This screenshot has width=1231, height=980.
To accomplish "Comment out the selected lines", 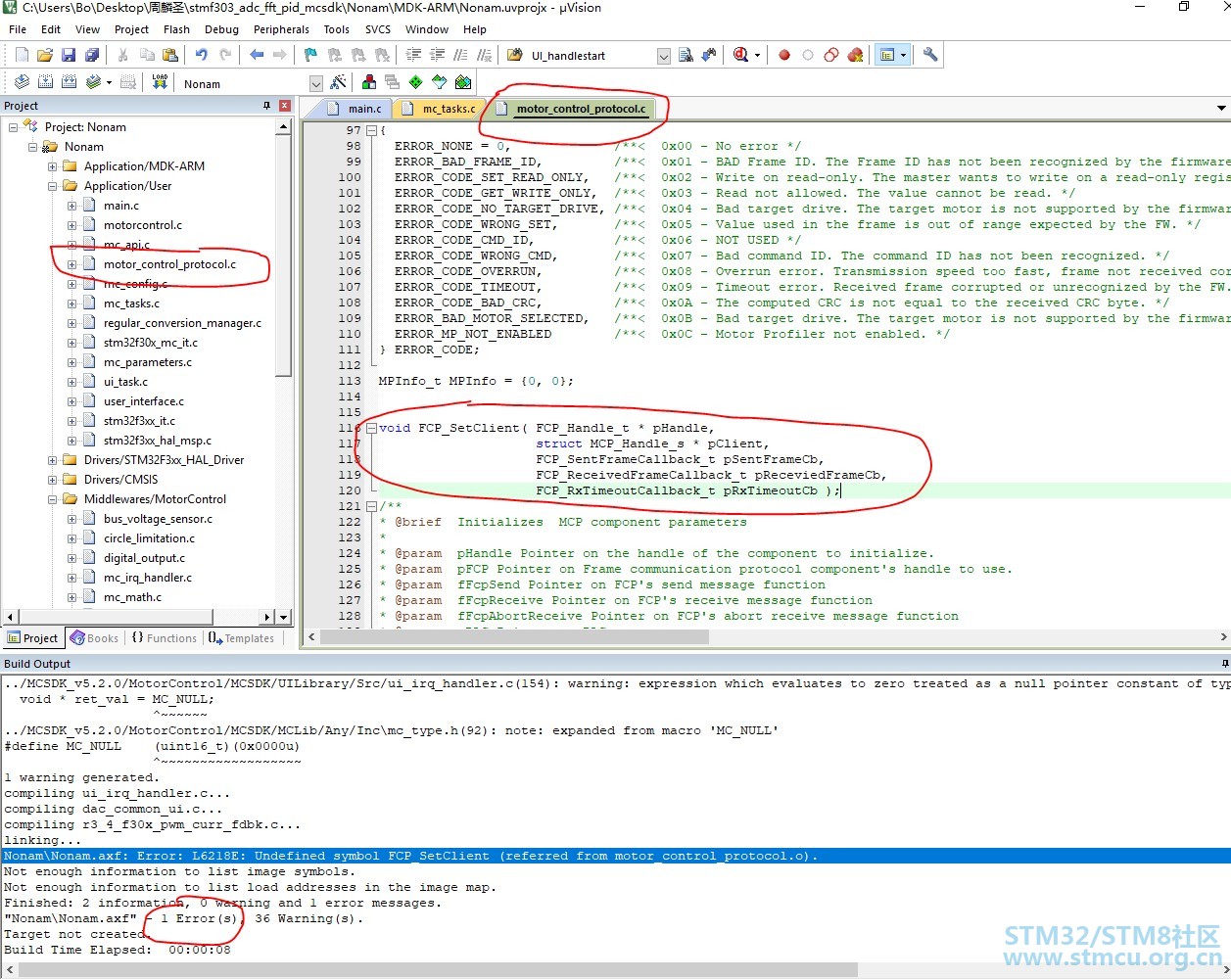I will pos(460,55).
